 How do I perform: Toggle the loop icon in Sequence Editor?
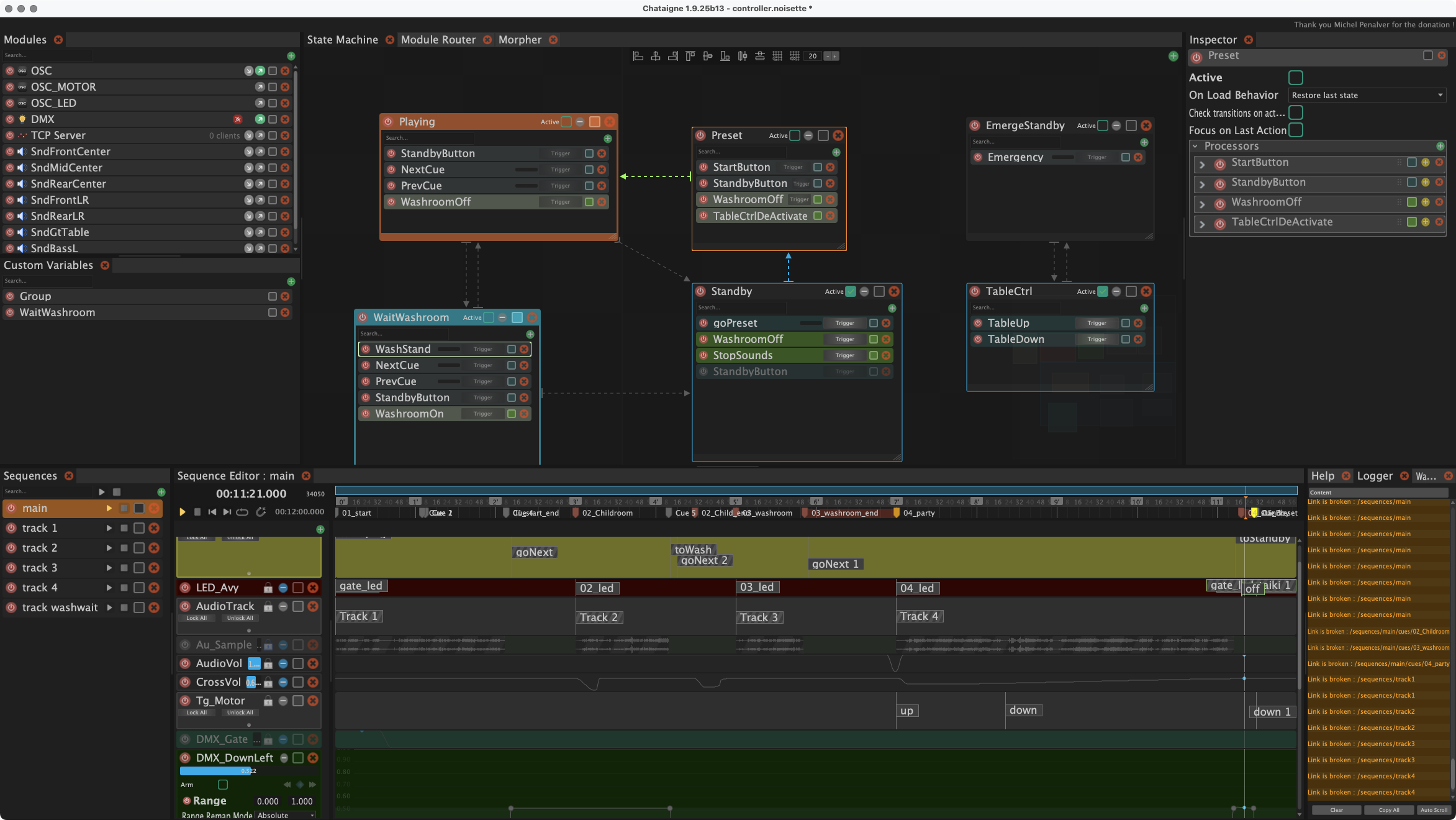click(x=242, y=512)
